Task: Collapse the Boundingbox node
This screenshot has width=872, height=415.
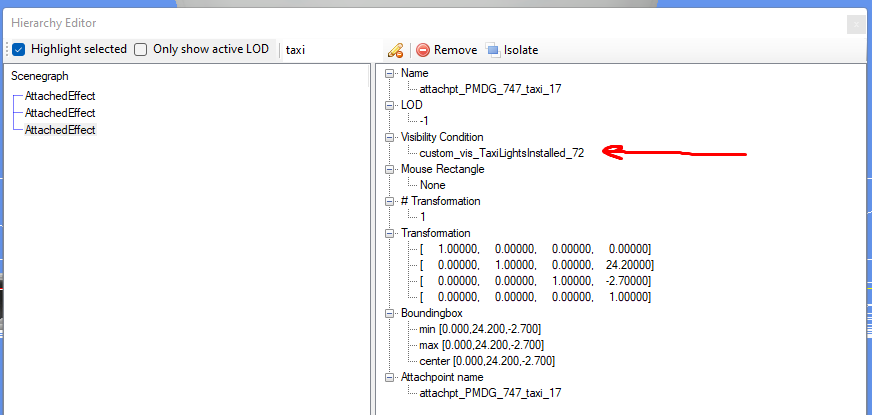Action: tap(390, 313)
